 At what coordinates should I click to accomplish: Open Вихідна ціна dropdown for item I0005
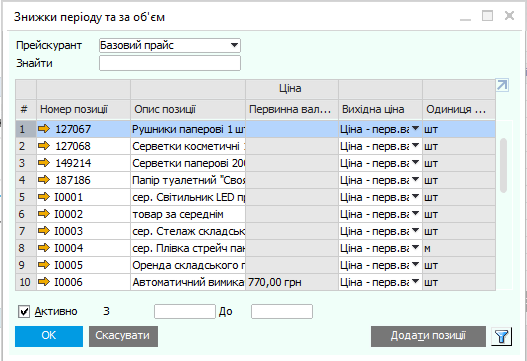point(415,265)
